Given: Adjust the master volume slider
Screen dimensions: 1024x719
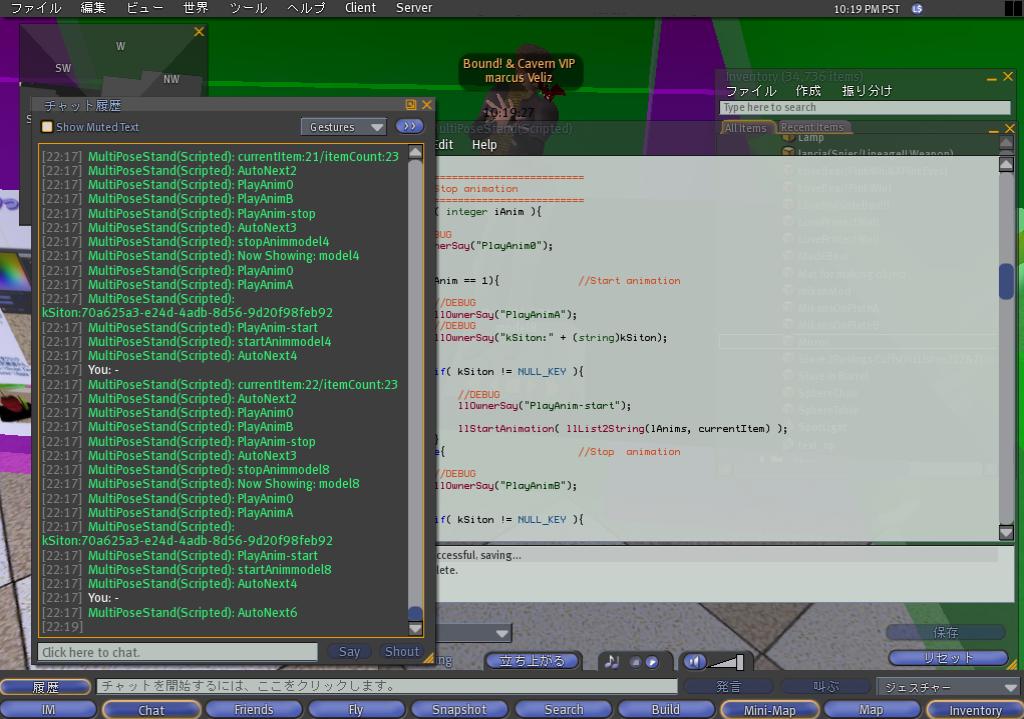Looking at the screenshot, I should [727, 662].
